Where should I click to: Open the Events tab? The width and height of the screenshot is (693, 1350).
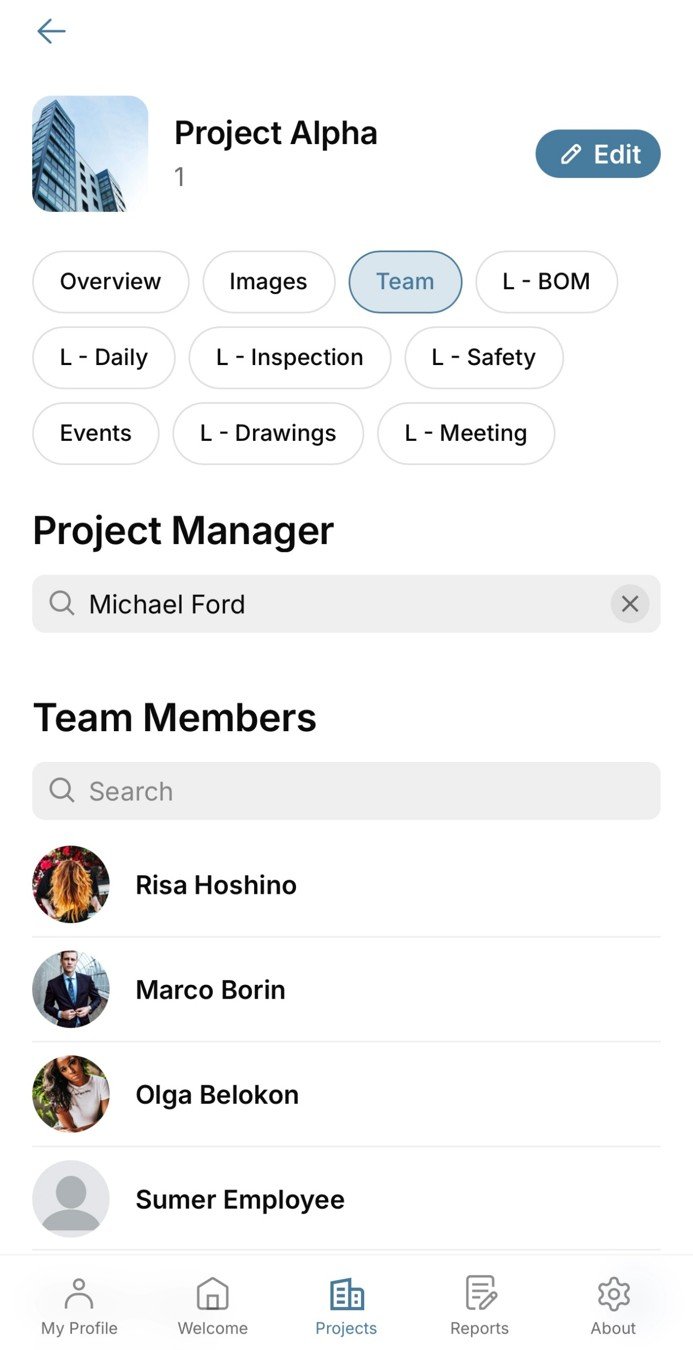click(96, 434)
